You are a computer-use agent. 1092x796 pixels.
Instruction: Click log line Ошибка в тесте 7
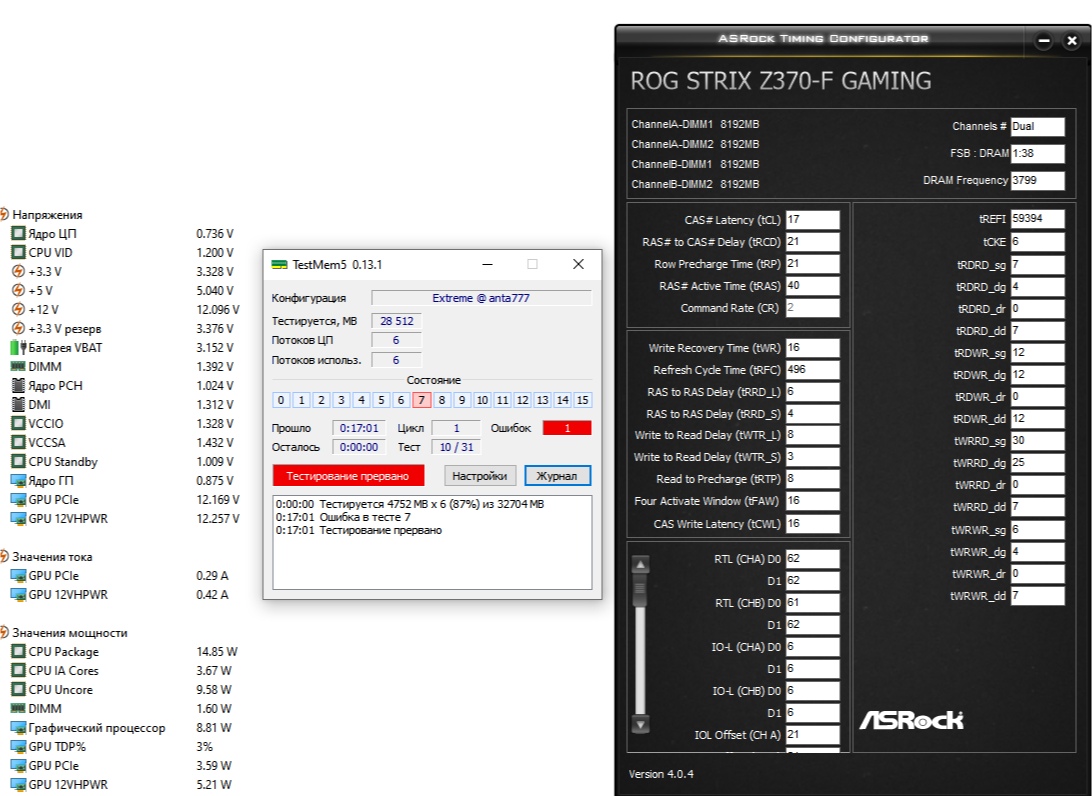[343, 517]
